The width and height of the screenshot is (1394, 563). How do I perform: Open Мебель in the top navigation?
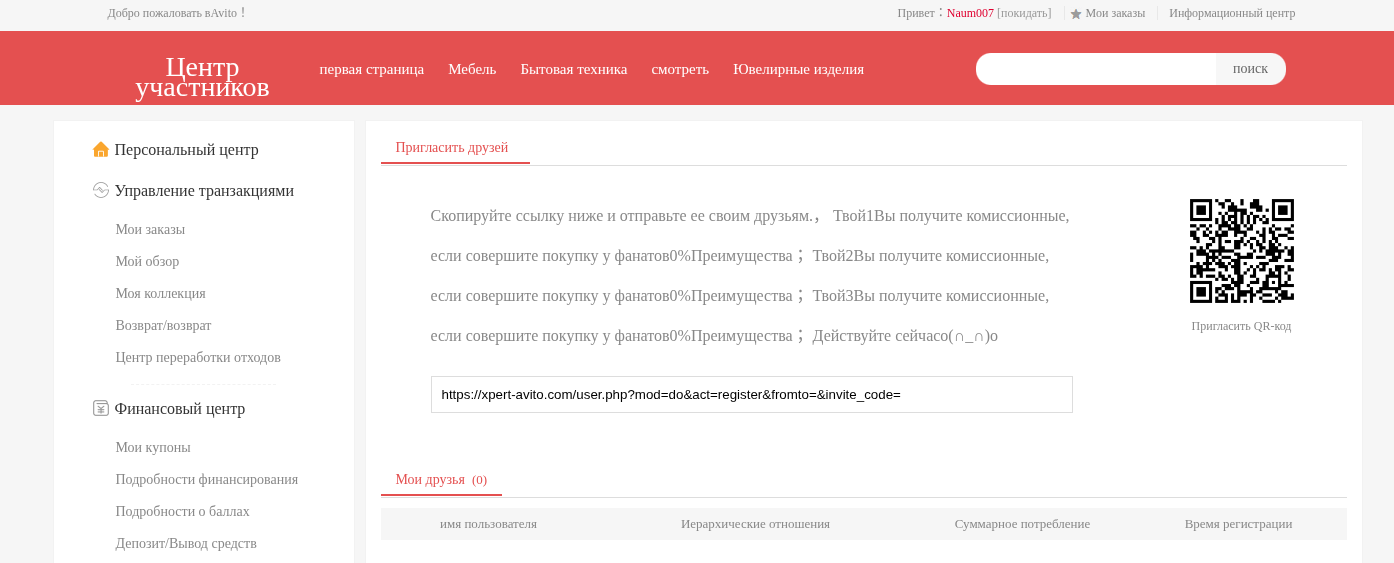472,69
